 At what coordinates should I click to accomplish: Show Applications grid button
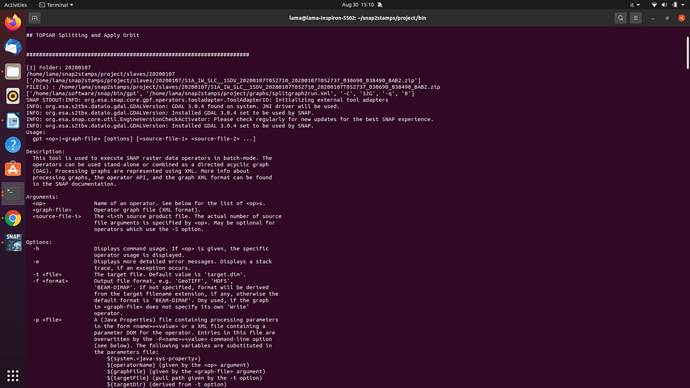click(x=13, y=375)
